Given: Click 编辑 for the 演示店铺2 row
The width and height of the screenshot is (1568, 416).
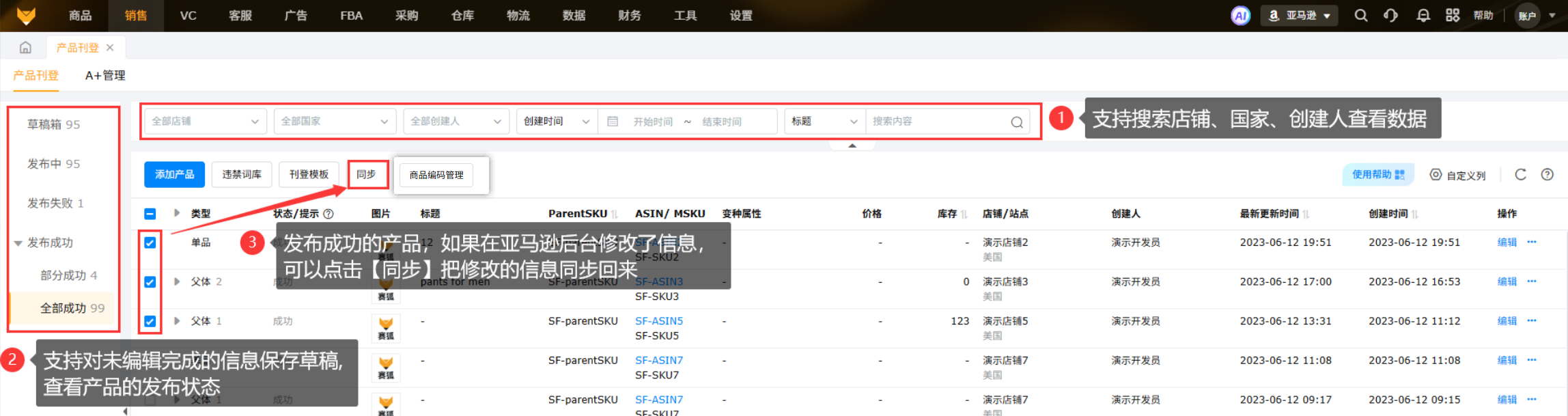Looking at the screenshot, I should click(1507, 242).
